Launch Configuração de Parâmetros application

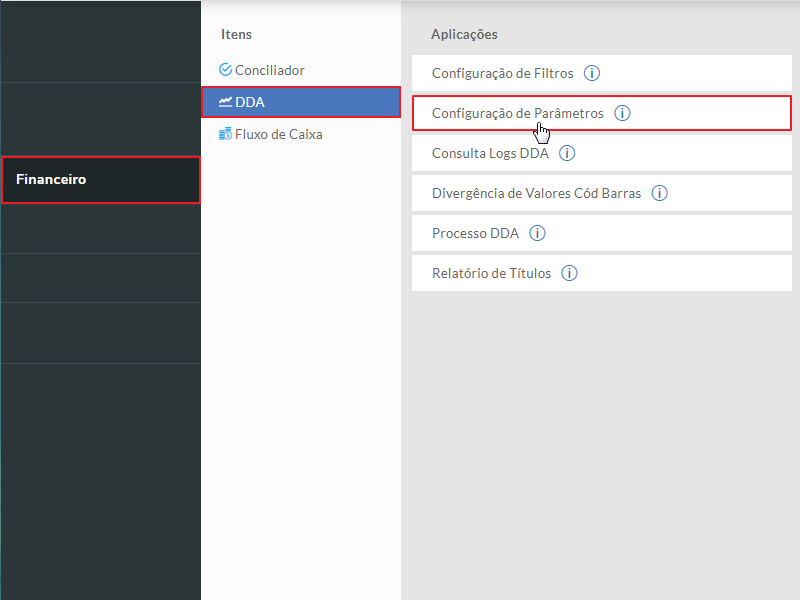pyautogui.click(x=517, y=113)
